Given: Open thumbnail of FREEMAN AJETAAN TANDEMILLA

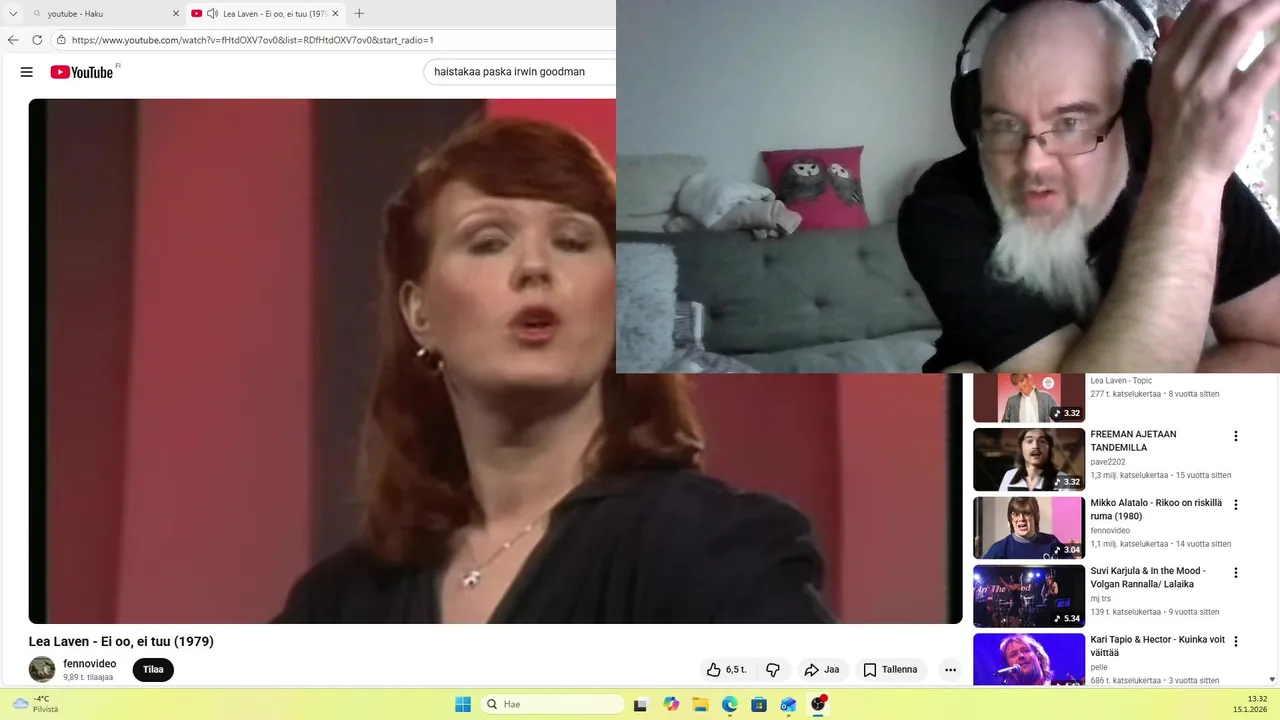Looking at the screenshot, I should coord(1029,459).
